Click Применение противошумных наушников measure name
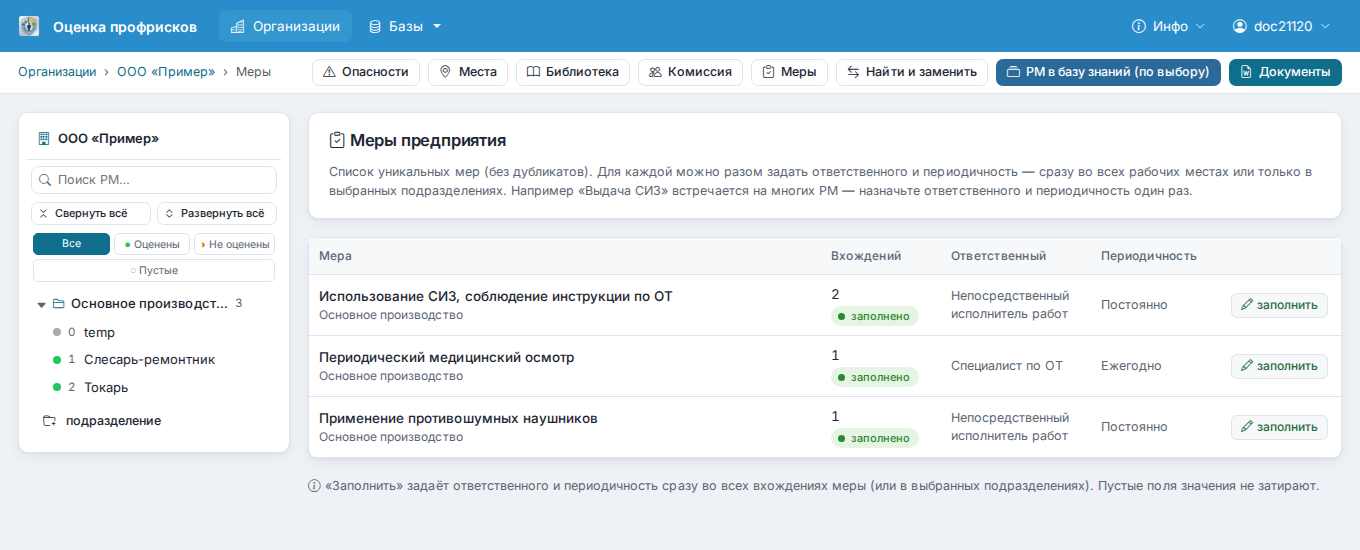1360x550 pixels. [458, 418]
